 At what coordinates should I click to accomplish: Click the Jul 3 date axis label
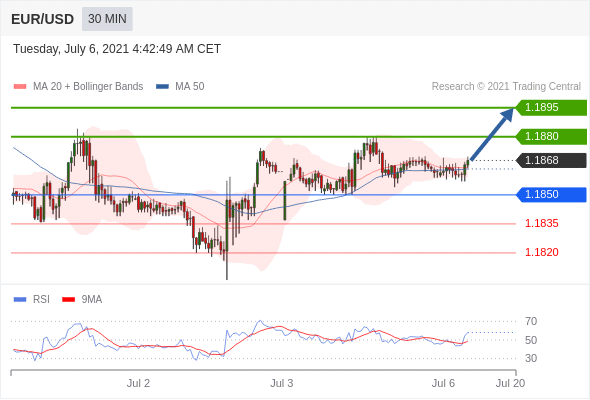click(281, 383)
